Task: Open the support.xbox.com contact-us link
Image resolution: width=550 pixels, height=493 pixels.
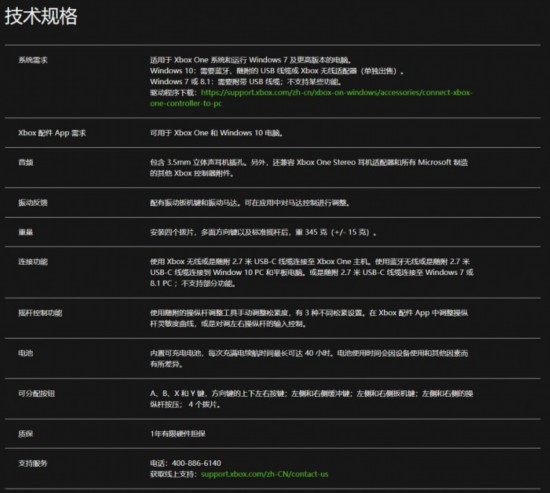Action: click(x=265, y=474)
